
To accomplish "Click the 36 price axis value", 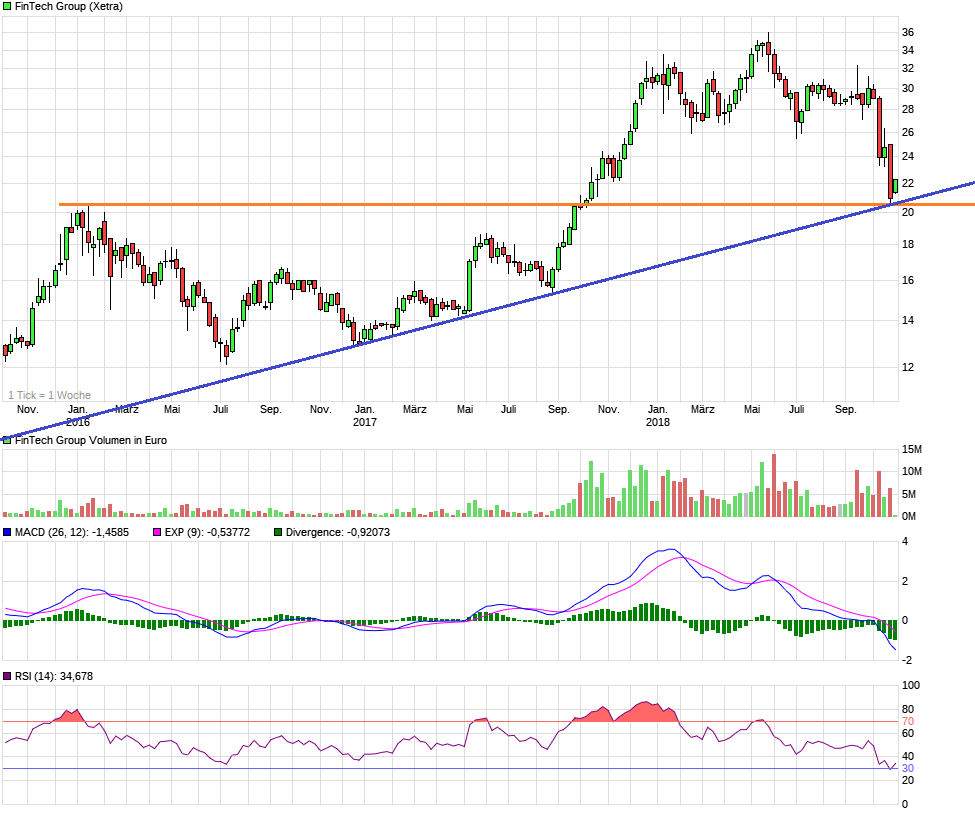I will tap(908, 32).
